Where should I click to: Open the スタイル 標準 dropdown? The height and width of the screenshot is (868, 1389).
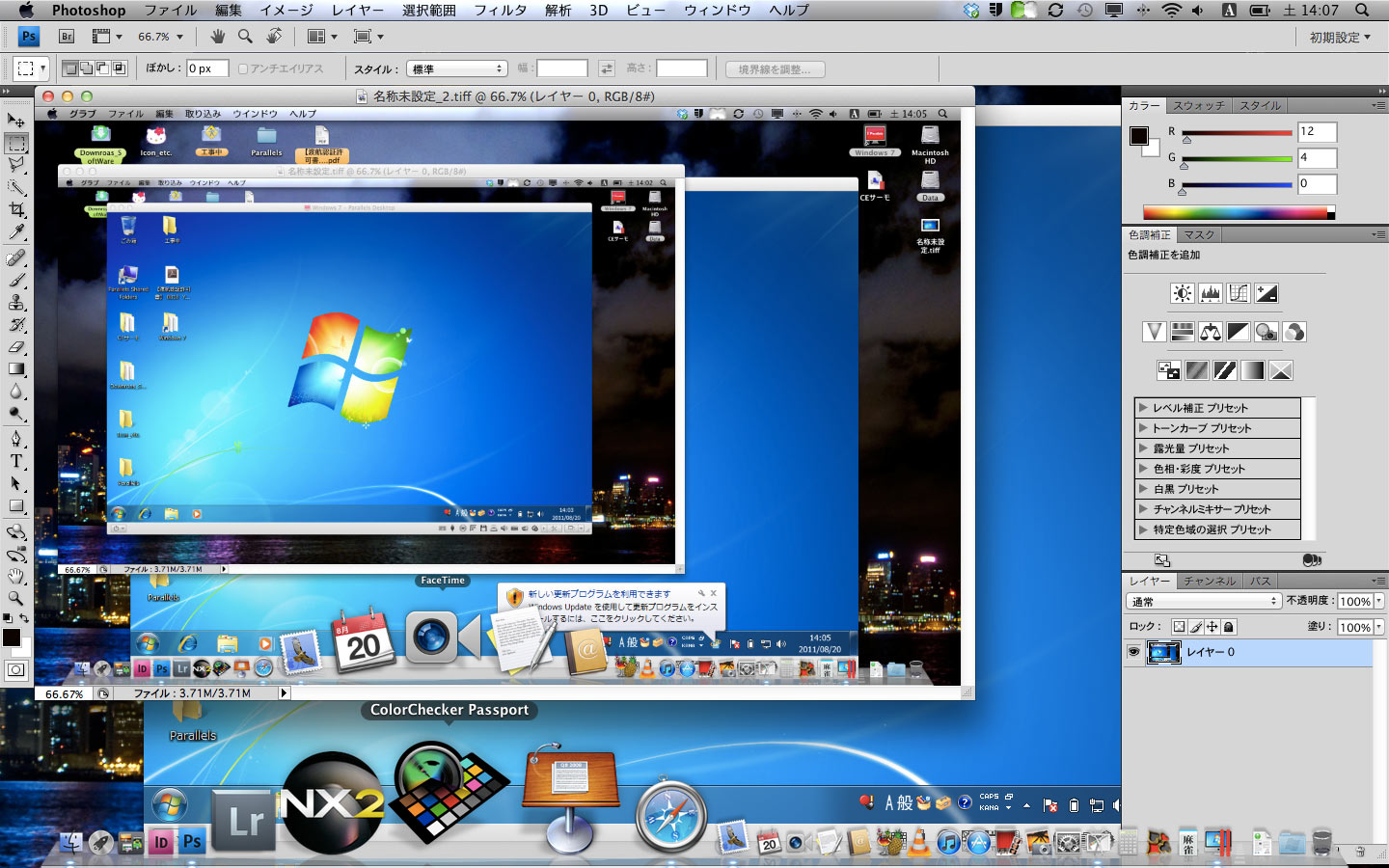click(456, 69)
